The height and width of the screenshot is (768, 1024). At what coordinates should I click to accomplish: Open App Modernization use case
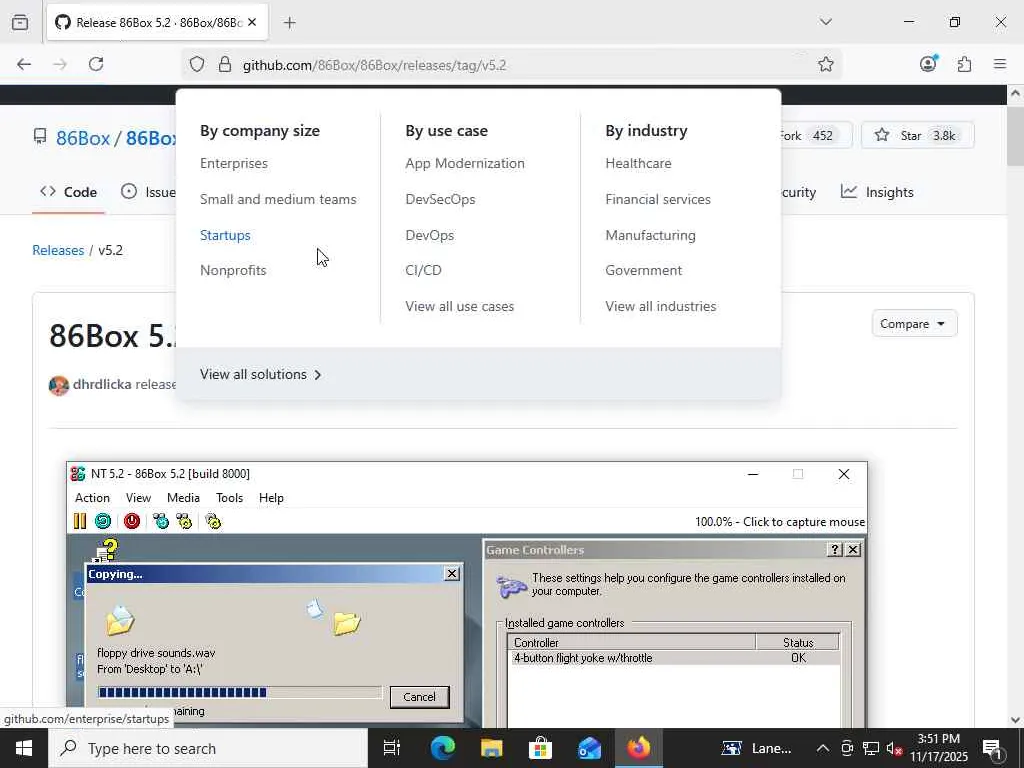pyautogui.click(x=465, y=163)
